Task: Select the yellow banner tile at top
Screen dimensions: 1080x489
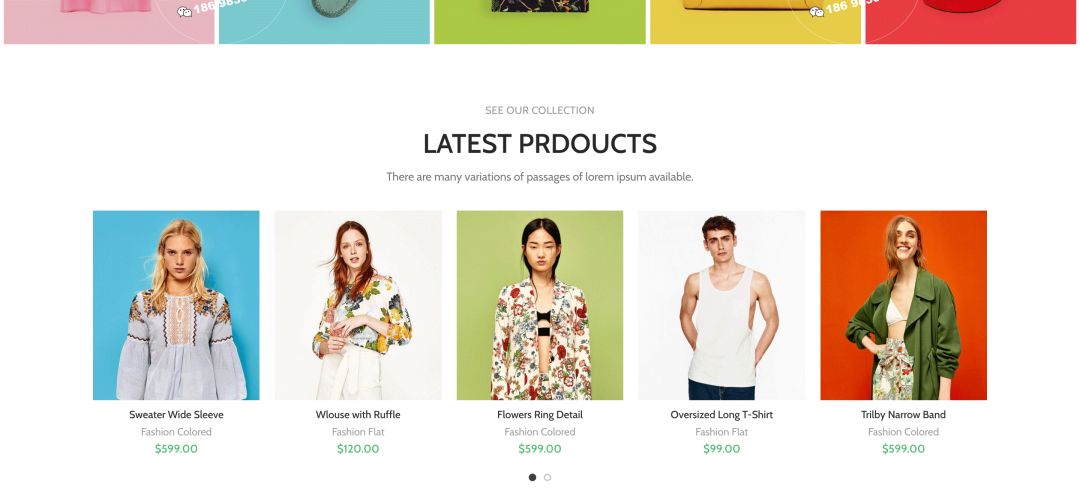Action: [x=756, y=22]
